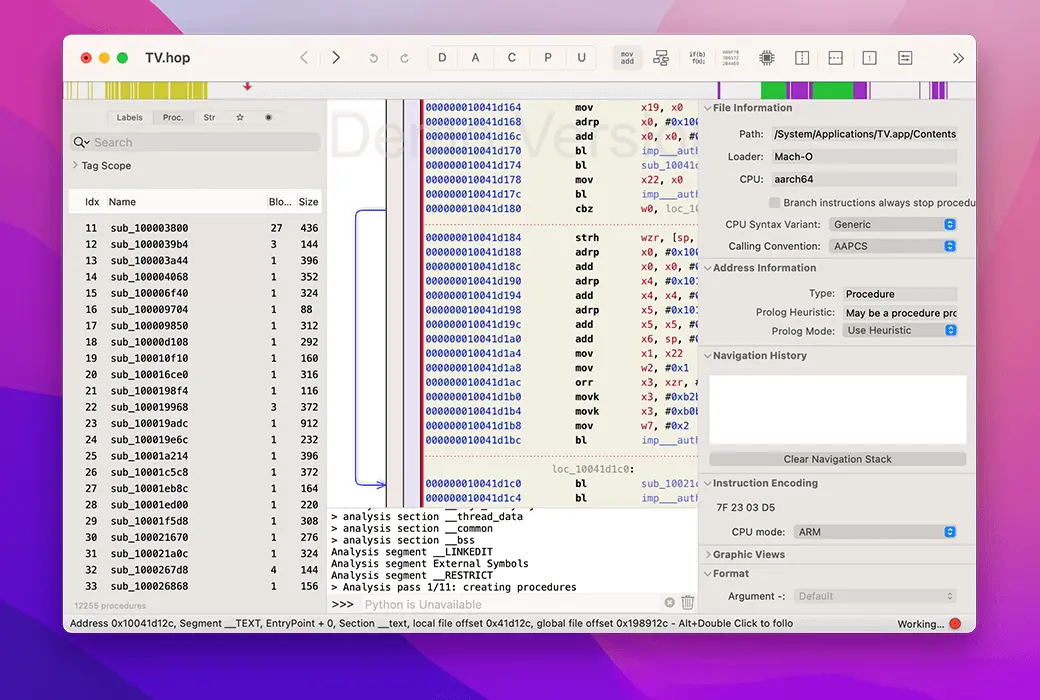Click red arrow marker on navigation bar

coord(247,86)
